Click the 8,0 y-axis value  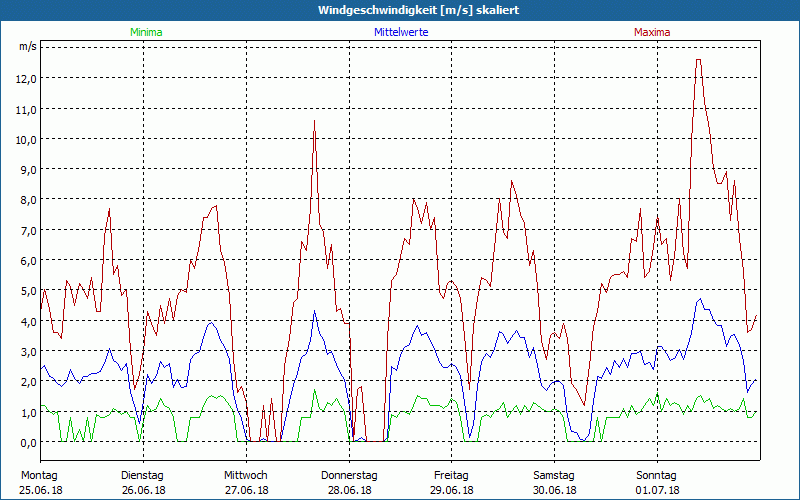point(30,199)
